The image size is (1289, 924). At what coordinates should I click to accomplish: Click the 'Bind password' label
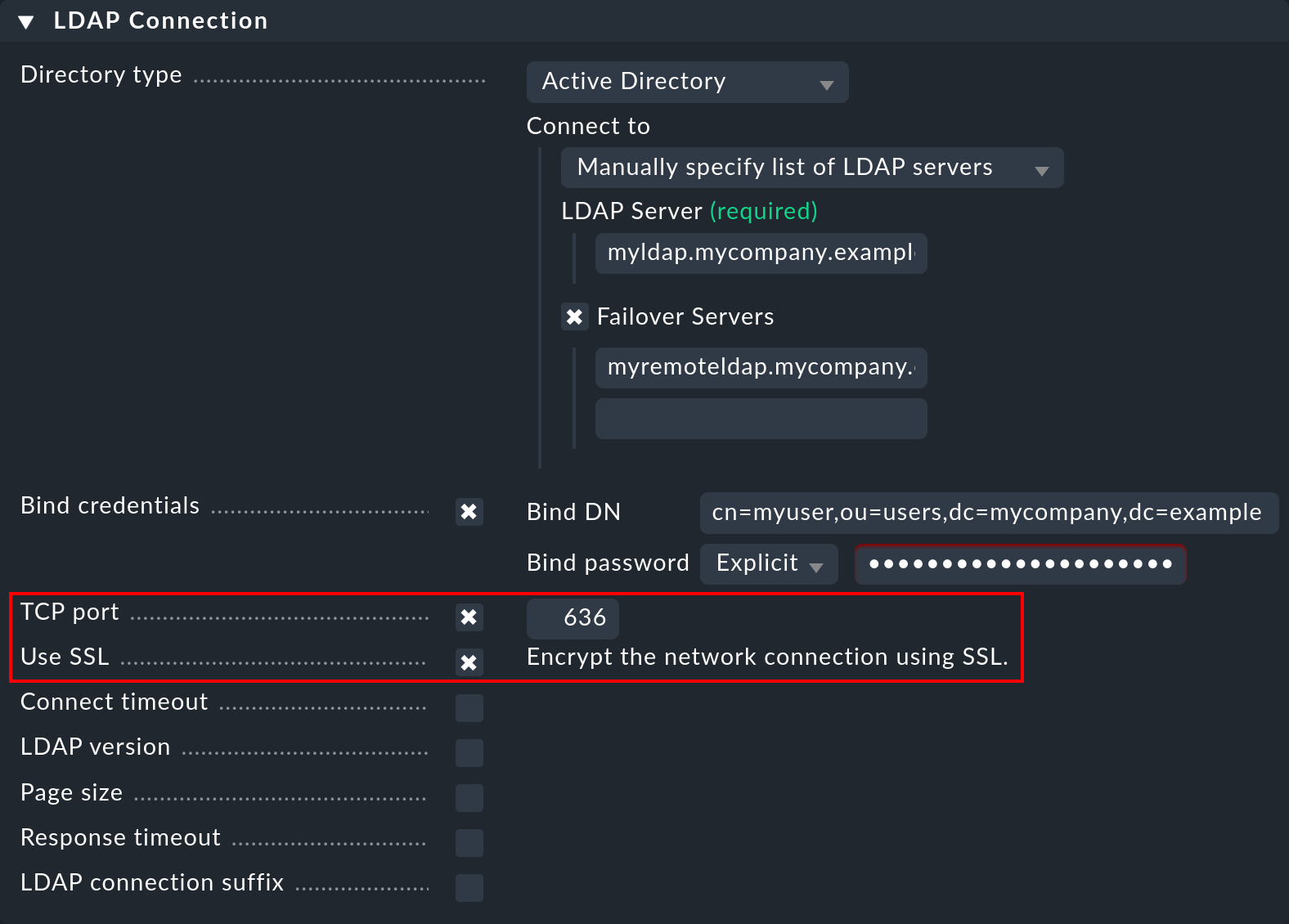[x=608, y=563]
